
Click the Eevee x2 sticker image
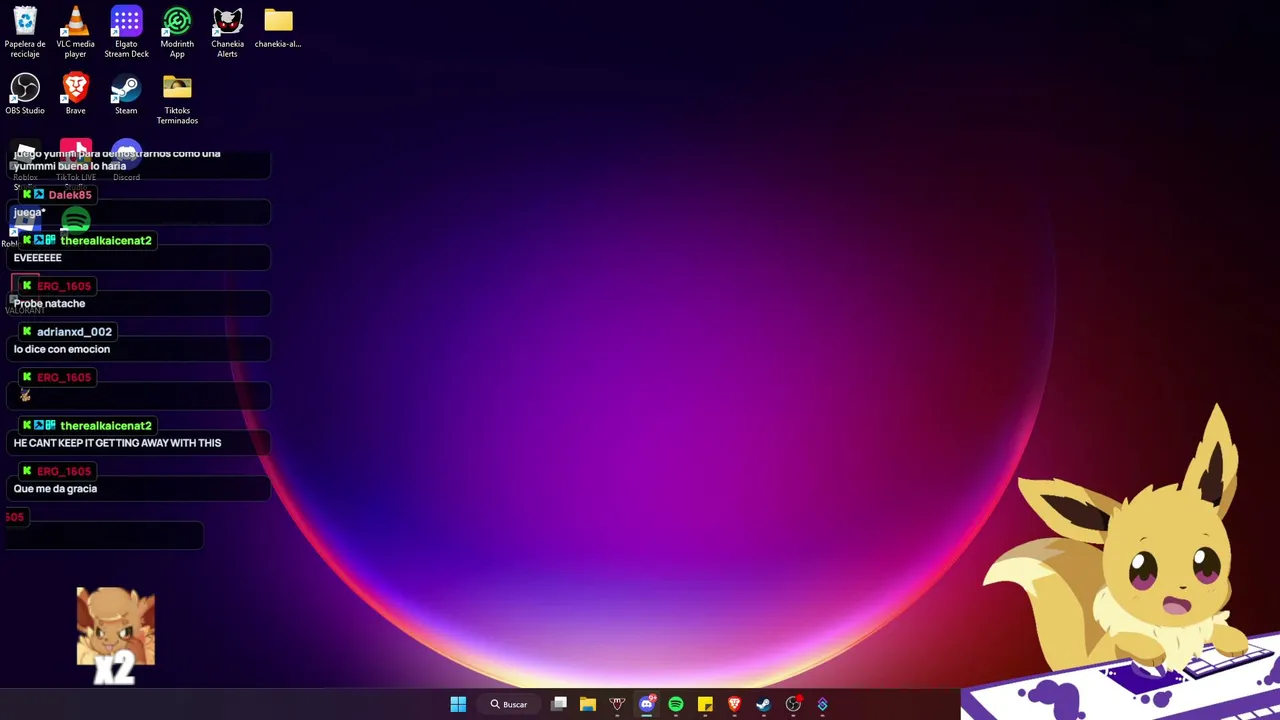[116, 635]
